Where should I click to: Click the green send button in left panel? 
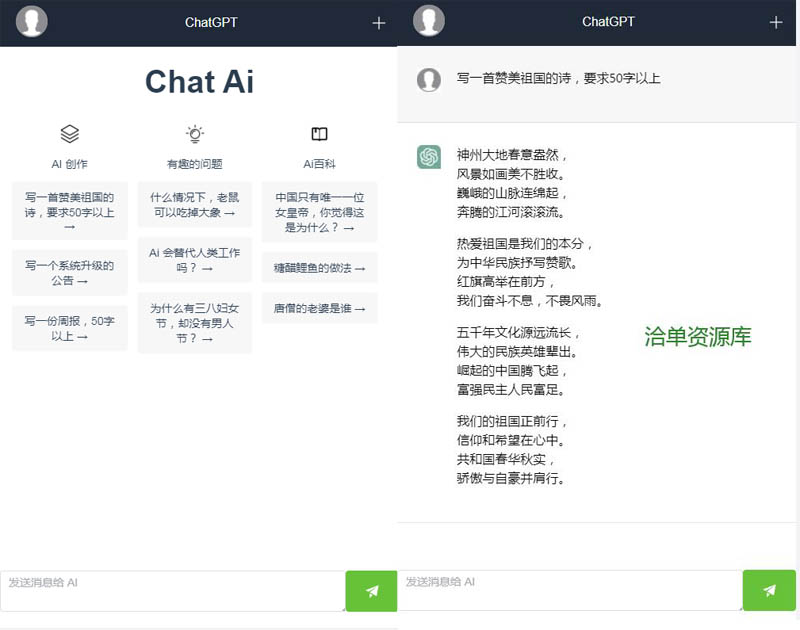click(x=371, y=591)
